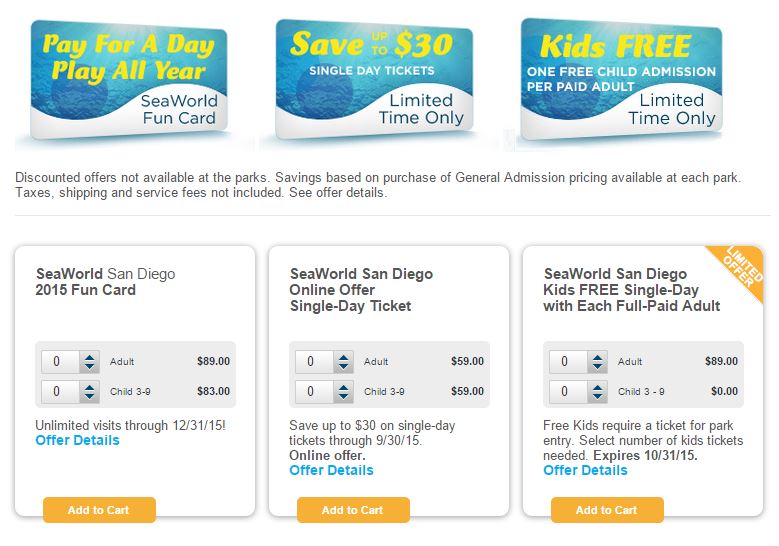The image size is (779, 546).
Task: Open Offer Details for 2015 Fun Card
Action: click(x=78, y=440)
